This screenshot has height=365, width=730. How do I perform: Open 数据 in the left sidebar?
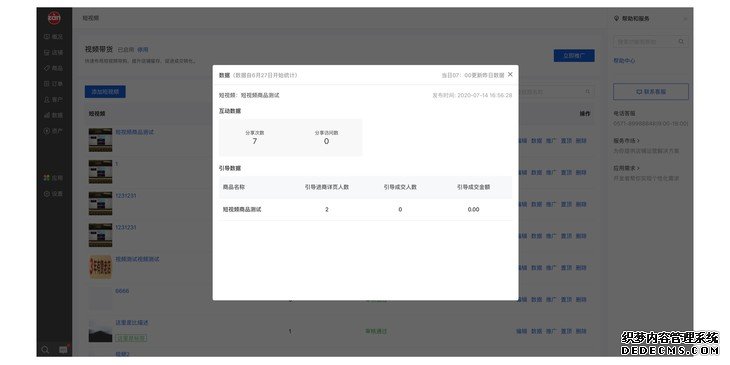tap(54, 115)
